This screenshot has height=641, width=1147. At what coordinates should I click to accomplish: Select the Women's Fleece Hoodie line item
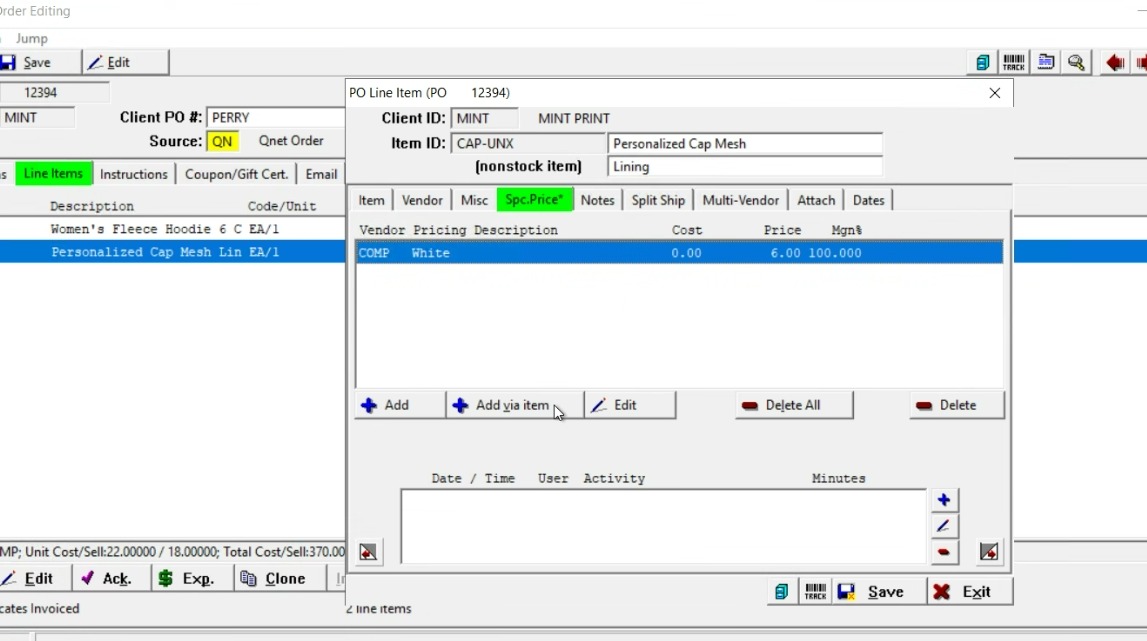[x=172, y=229]
